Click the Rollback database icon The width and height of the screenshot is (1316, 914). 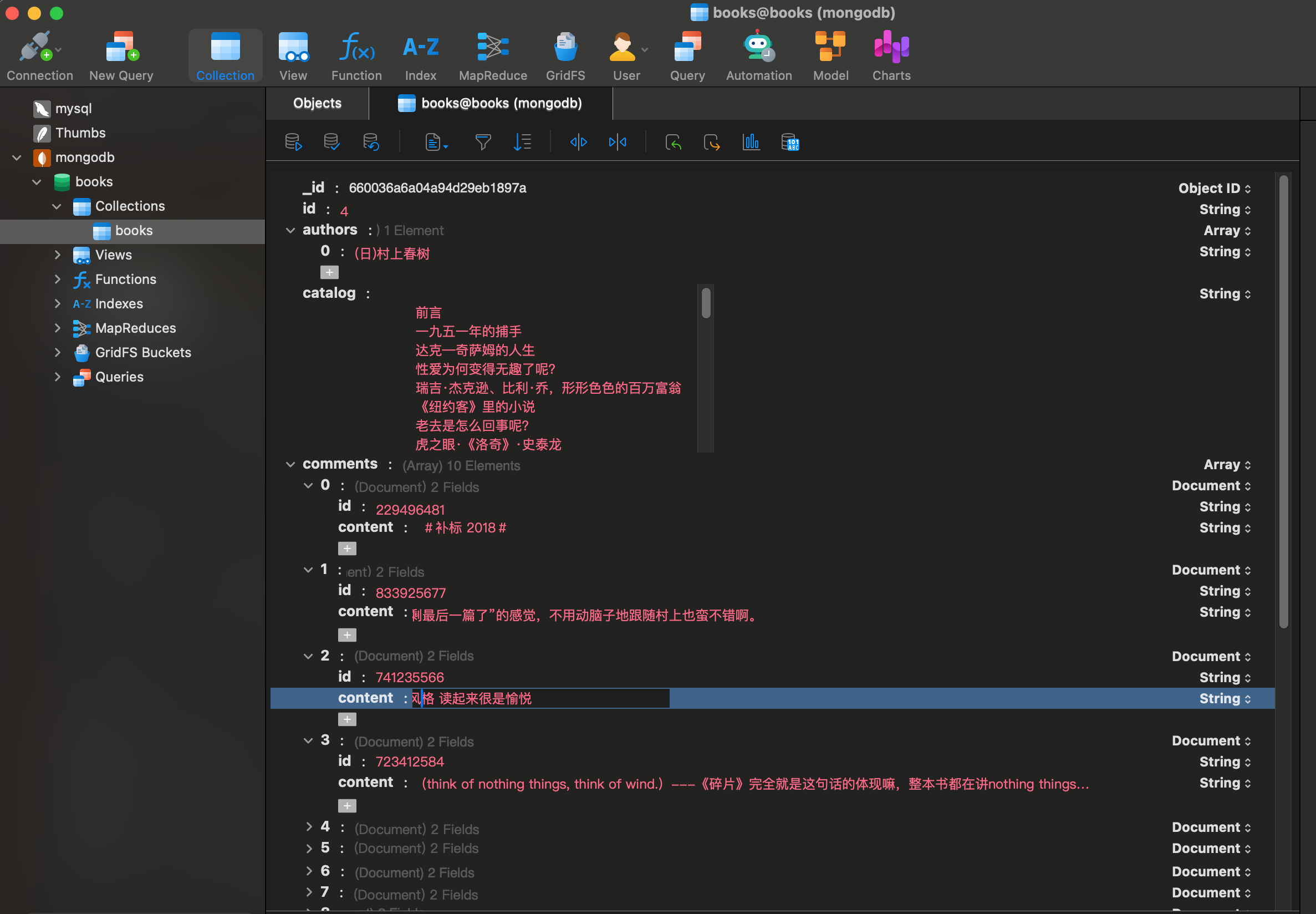(371, 142)
